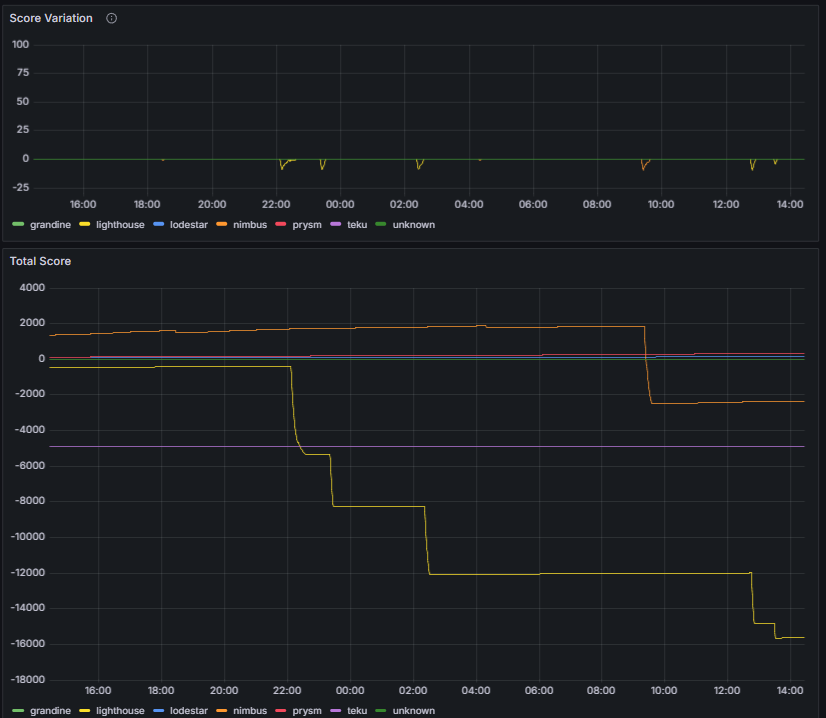Image resolution: width=826 pixels, height=718 pixels.
Task: Click the purple teku line in Total Score chart
Action: point(500,446)
